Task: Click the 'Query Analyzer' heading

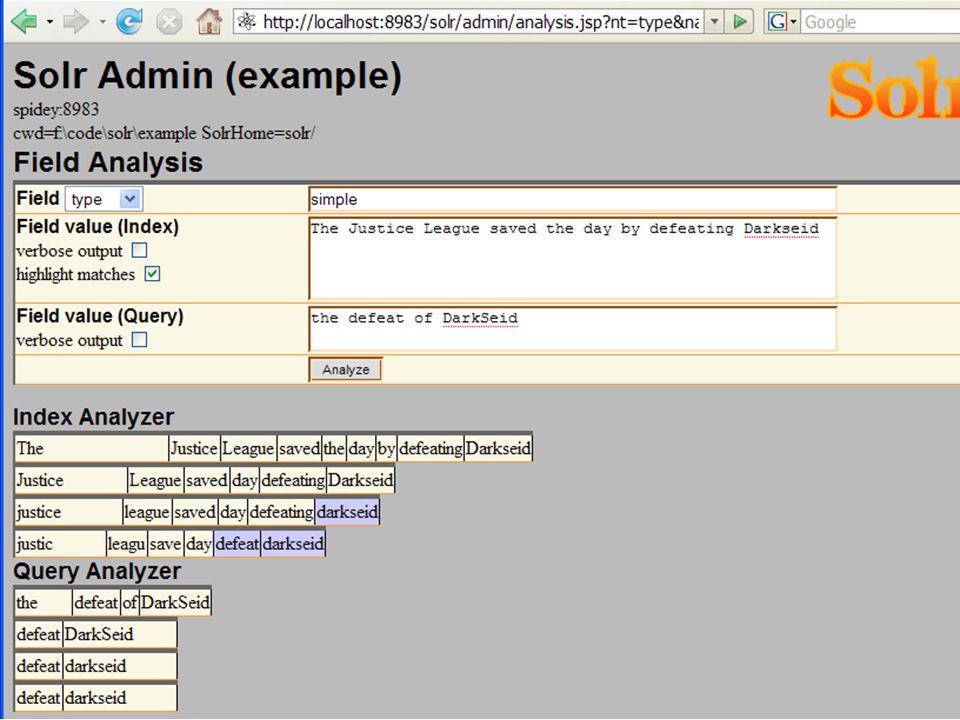Action: [x=97, y=571]
